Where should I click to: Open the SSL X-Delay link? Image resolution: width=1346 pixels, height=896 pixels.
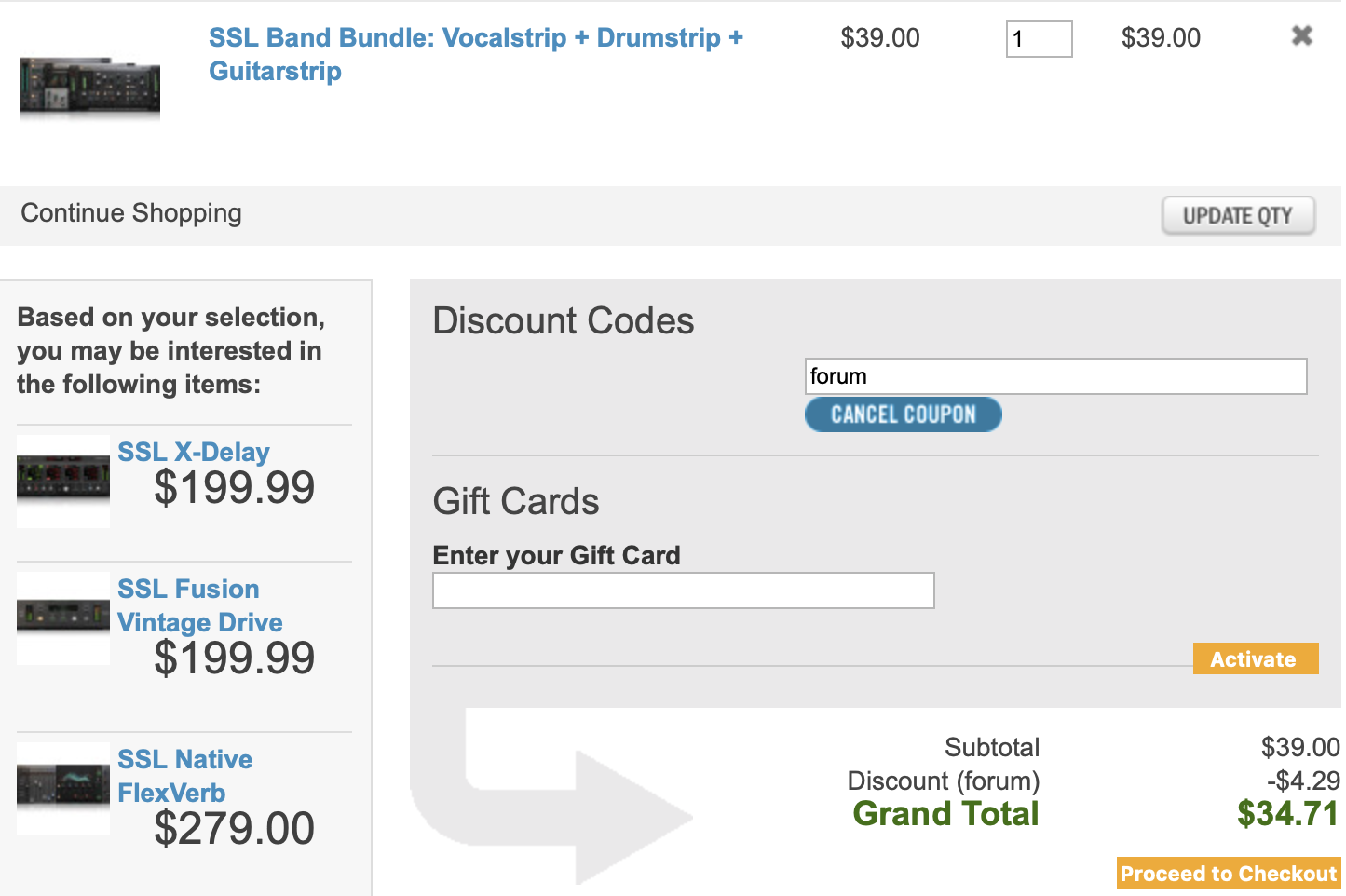[194, 452]
